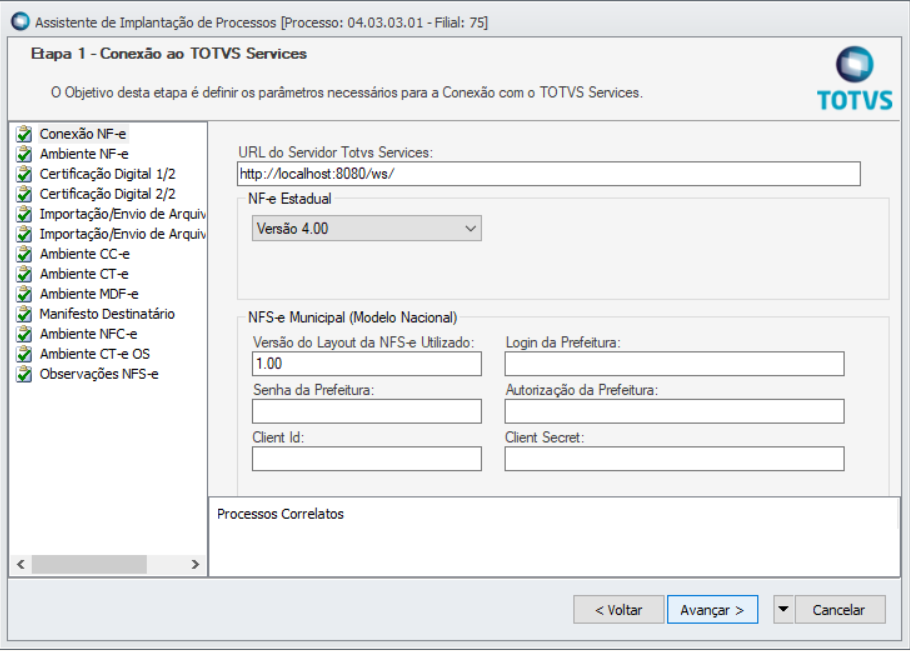Click the check icon beside Ambiente NF-e
Image resolution: width=910 pixels, height=651 pixels.
coord(24,154)
